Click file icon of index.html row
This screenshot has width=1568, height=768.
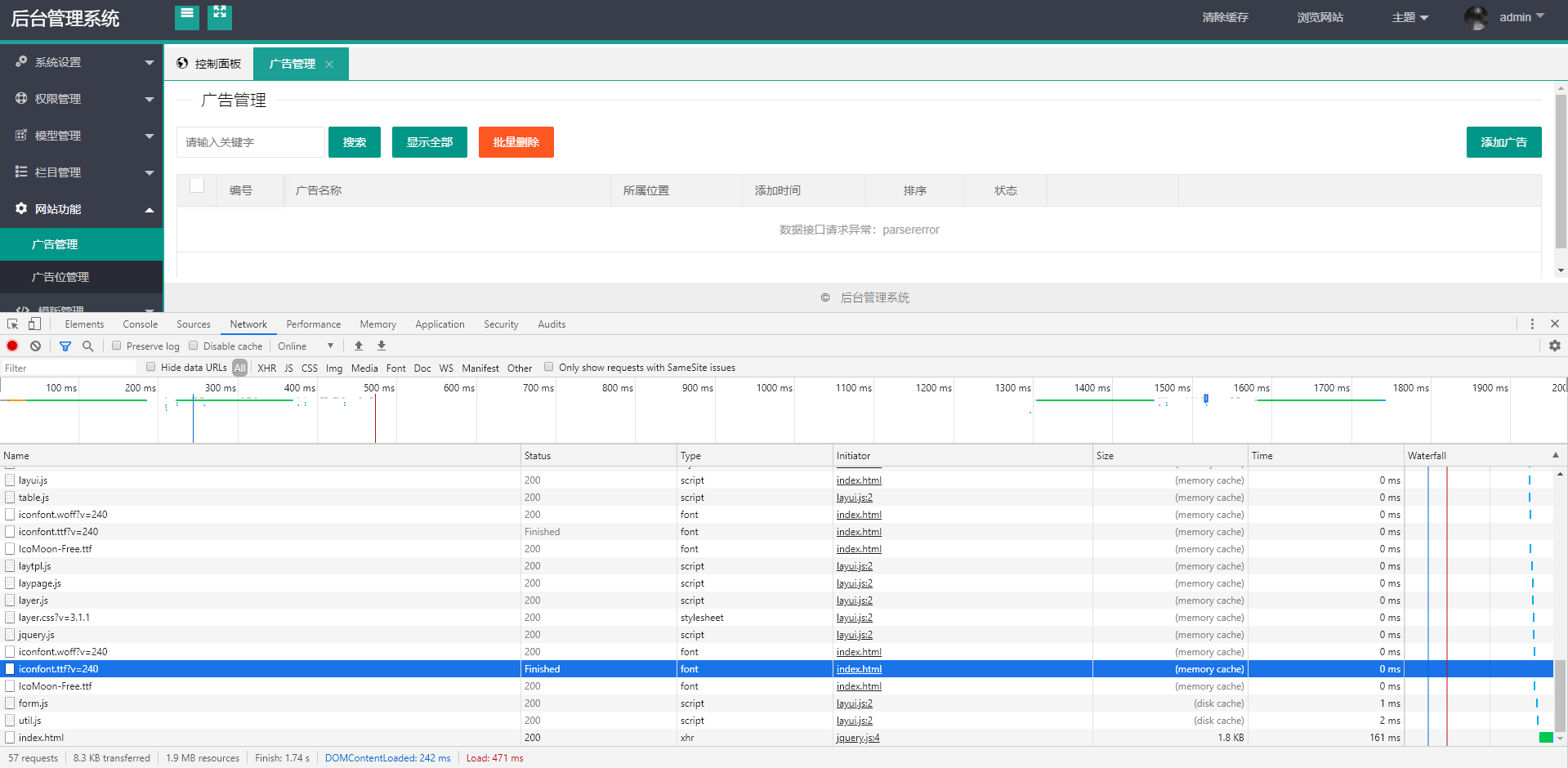point(10,738)
